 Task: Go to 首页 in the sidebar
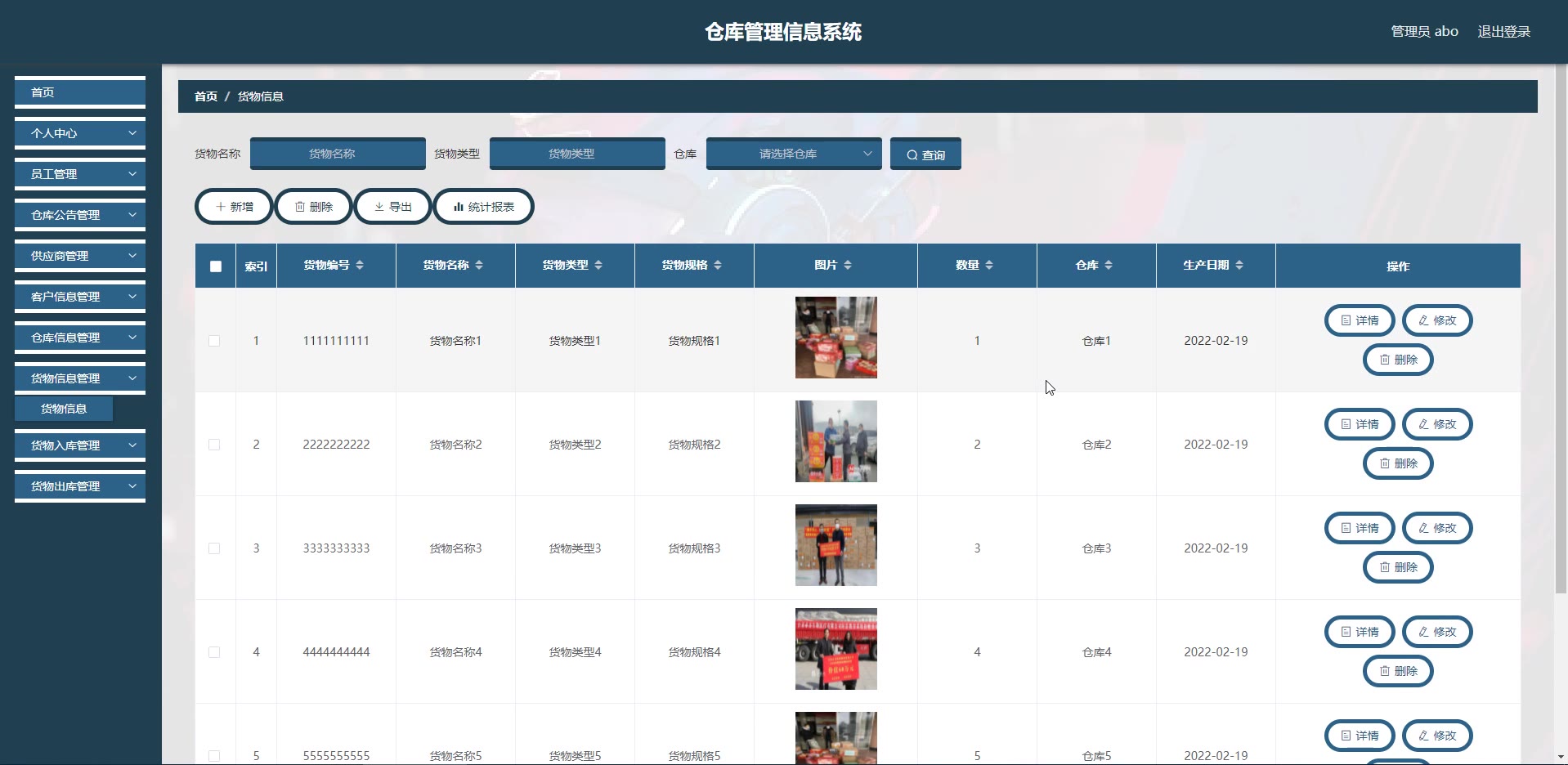pyautogui.click(x=80, y=92)
